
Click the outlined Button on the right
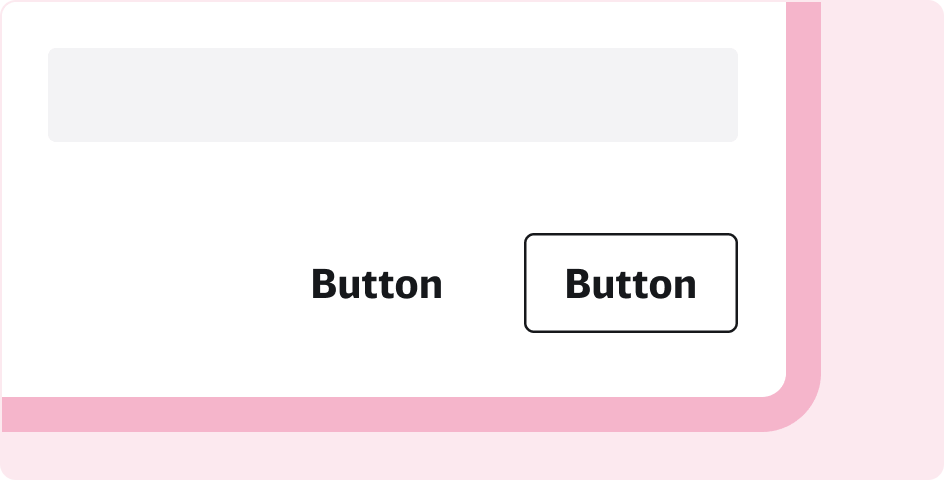click(630, 283)
